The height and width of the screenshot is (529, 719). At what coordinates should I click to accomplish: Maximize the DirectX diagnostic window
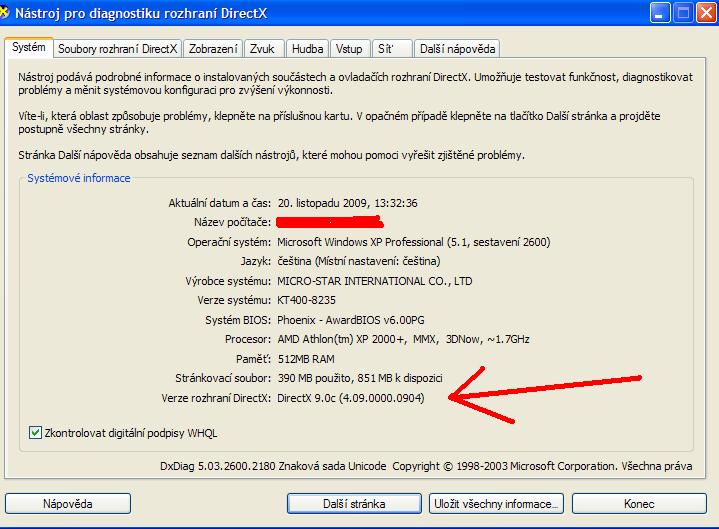coord(683,13)
